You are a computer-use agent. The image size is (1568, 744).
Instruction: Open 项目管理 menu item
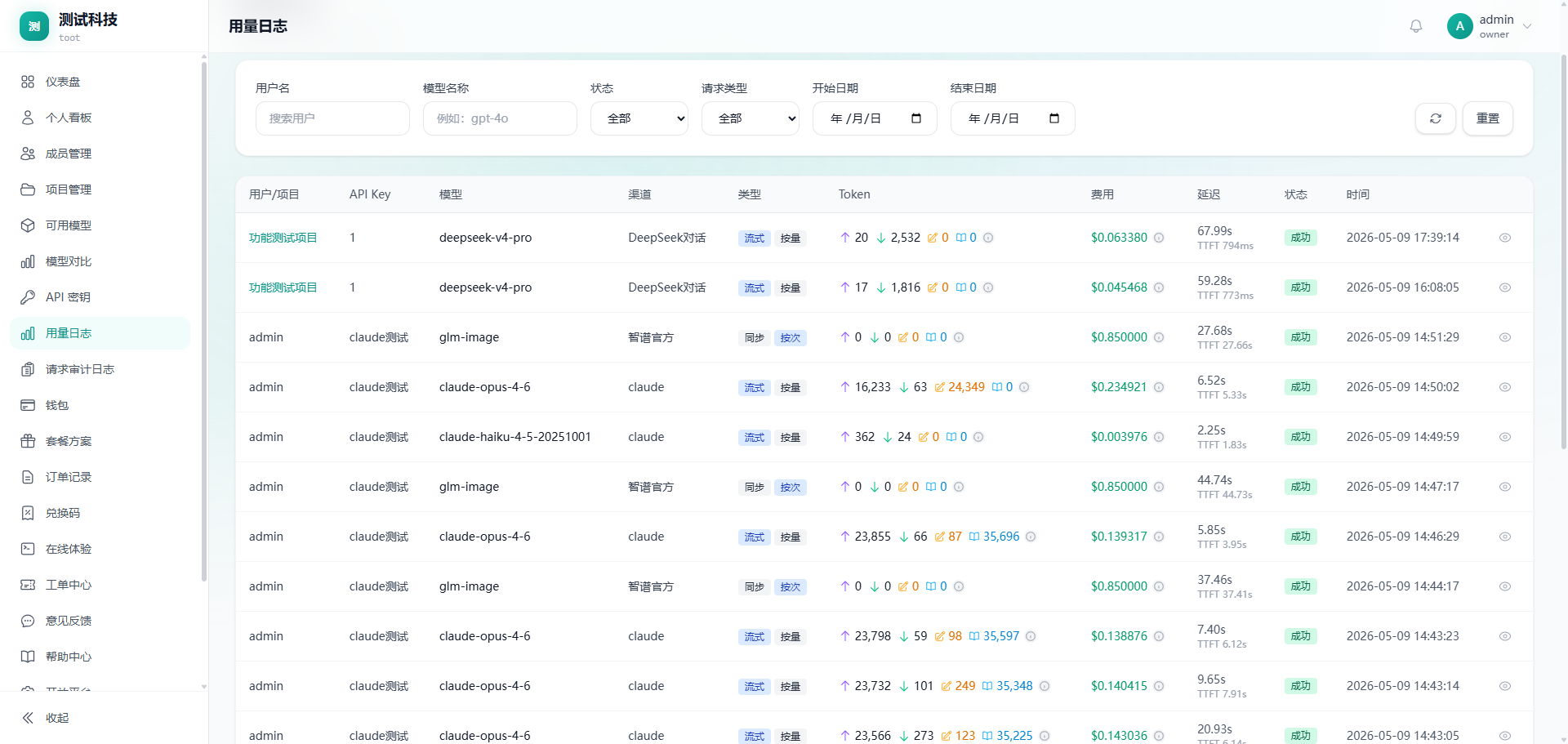point(100,189)
